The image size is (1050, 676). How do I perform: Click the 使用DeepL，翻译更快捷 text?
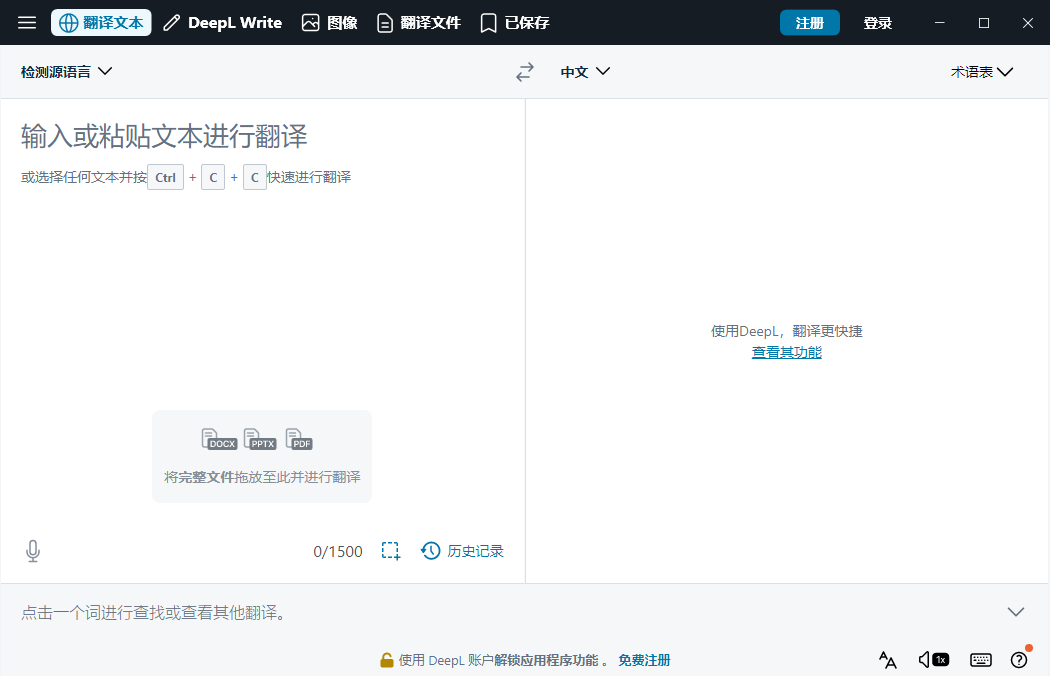point(787,331)
